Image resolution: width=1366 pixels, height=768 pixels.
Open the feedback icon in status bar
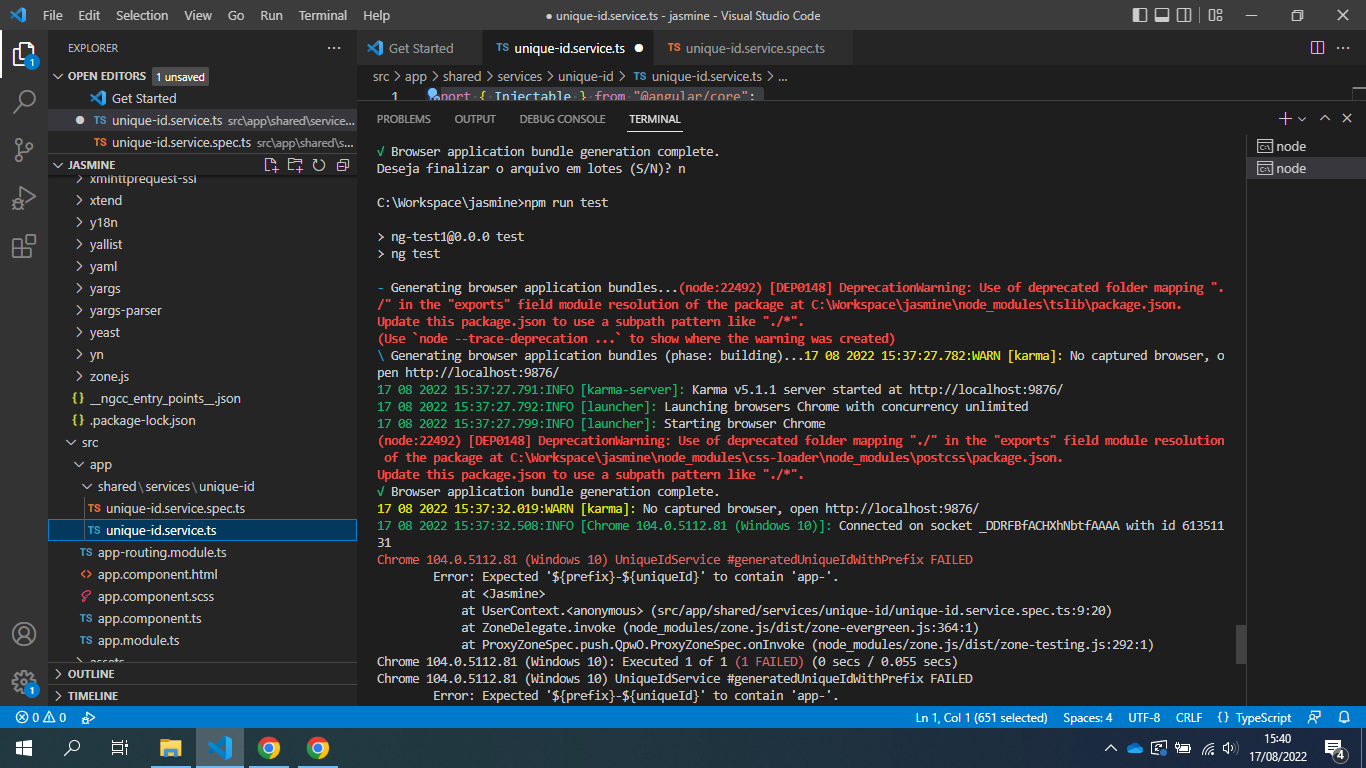(1315, 717)
